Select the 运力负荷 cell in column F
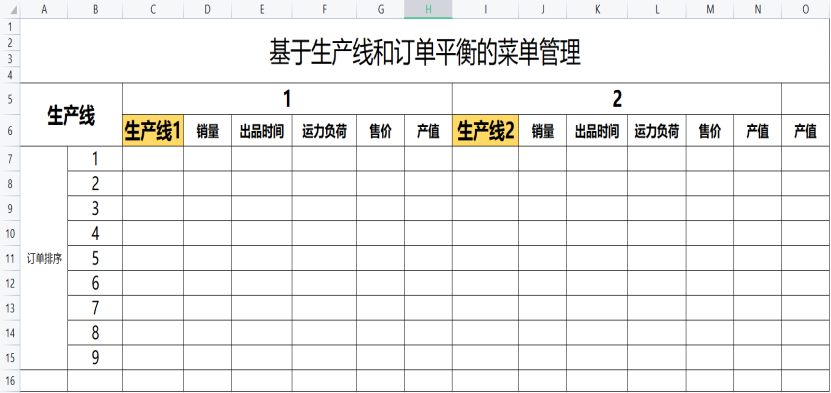The image size is (831, 393). (324, 130)
